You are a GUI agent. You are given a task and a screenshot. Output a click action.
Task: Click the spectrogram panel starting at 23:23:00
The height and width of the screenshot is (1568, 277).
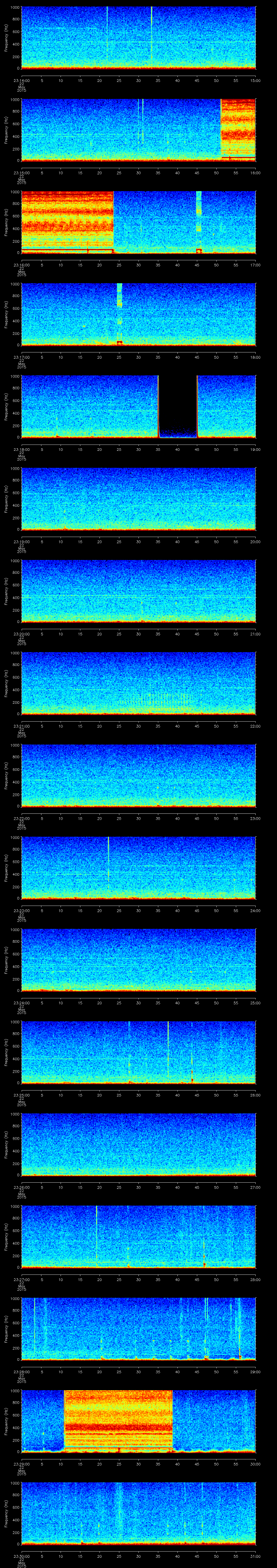click(138, 868)
